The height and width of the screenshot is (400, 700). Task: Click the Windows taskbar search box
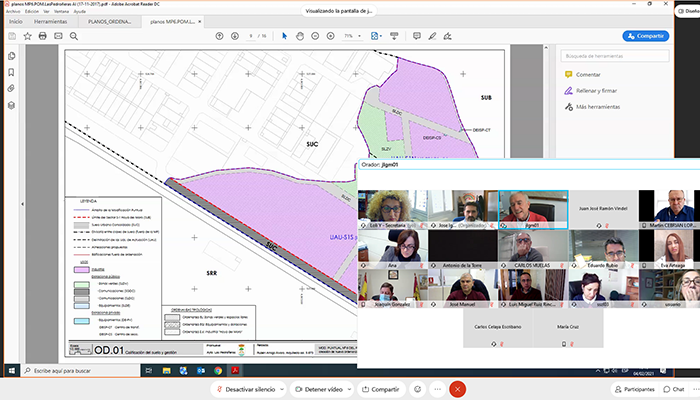coord(60,371)
